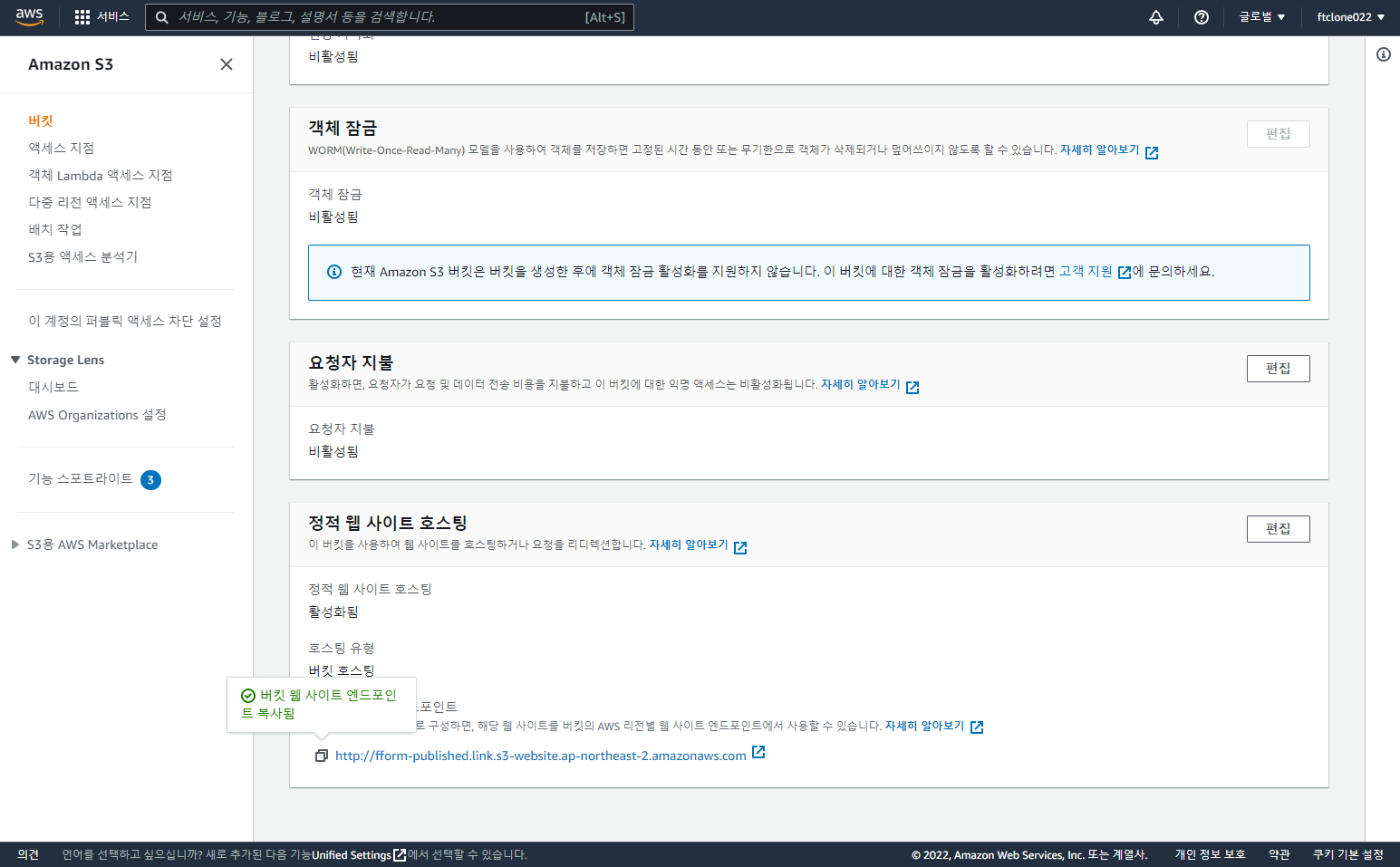Open 자세히 알아보기 for 객체 잠금

1099,150
